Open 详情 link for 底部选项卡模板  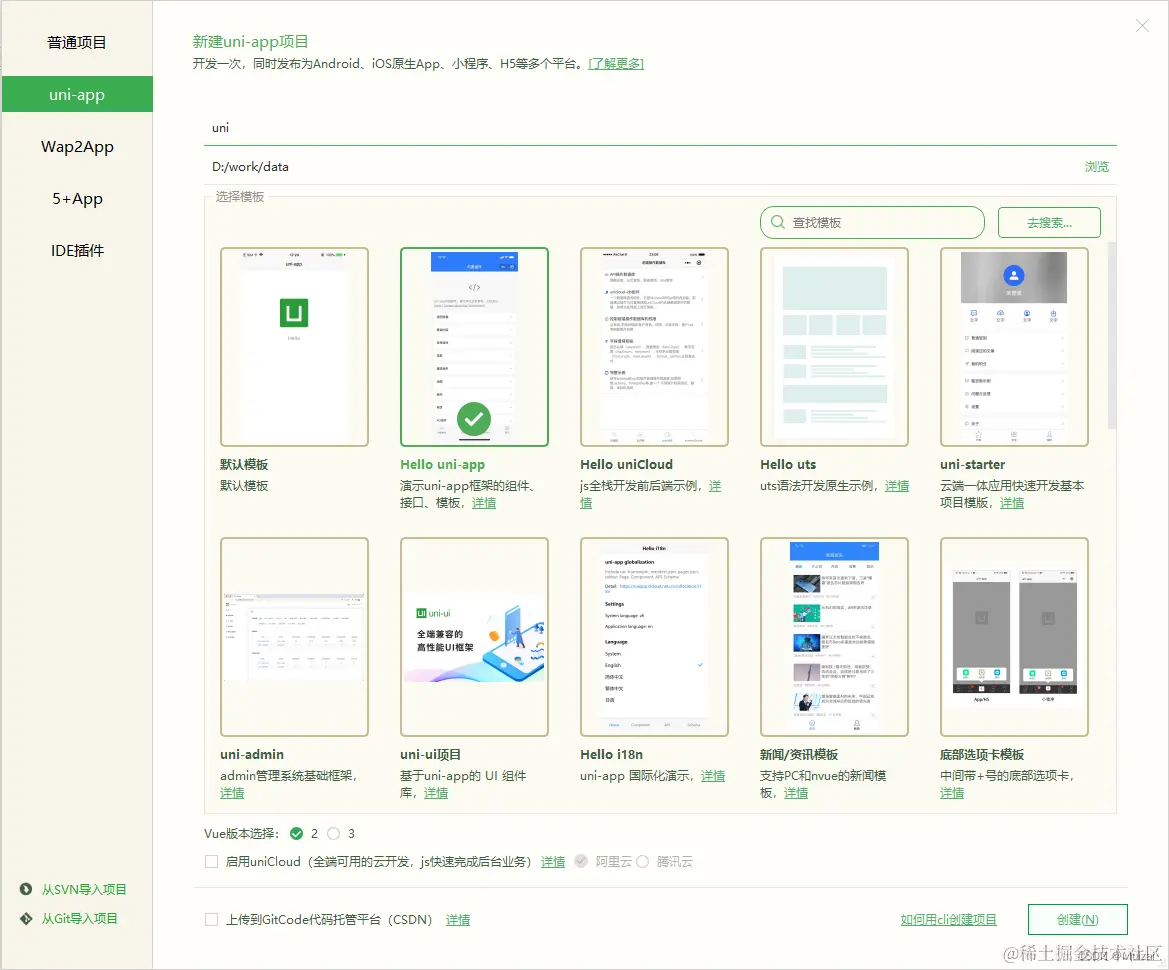(x=952, y=793)
